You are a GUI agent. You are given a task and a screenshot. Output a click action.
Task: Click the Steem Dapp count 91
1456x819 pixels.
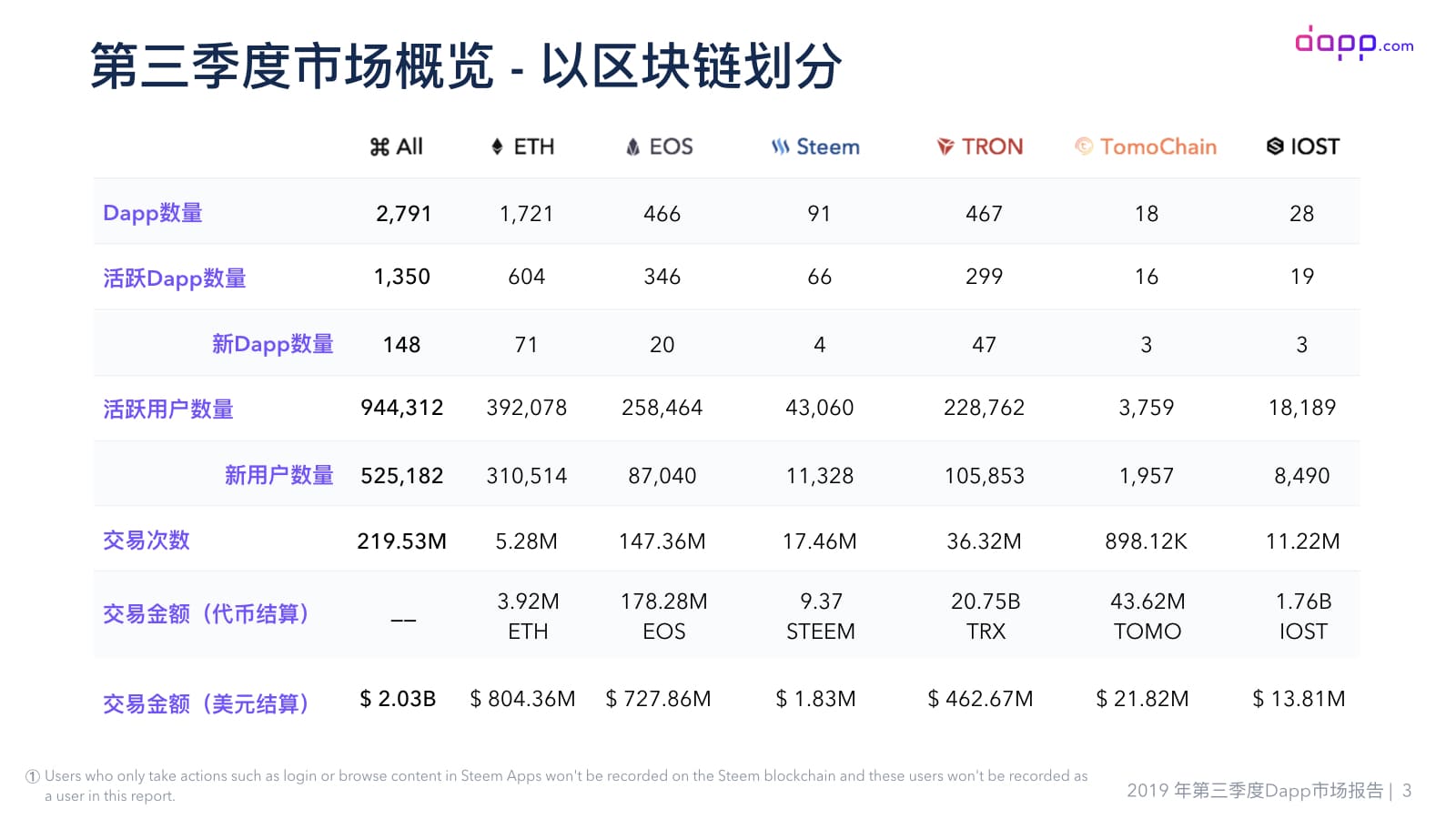[x=819, y=214]
